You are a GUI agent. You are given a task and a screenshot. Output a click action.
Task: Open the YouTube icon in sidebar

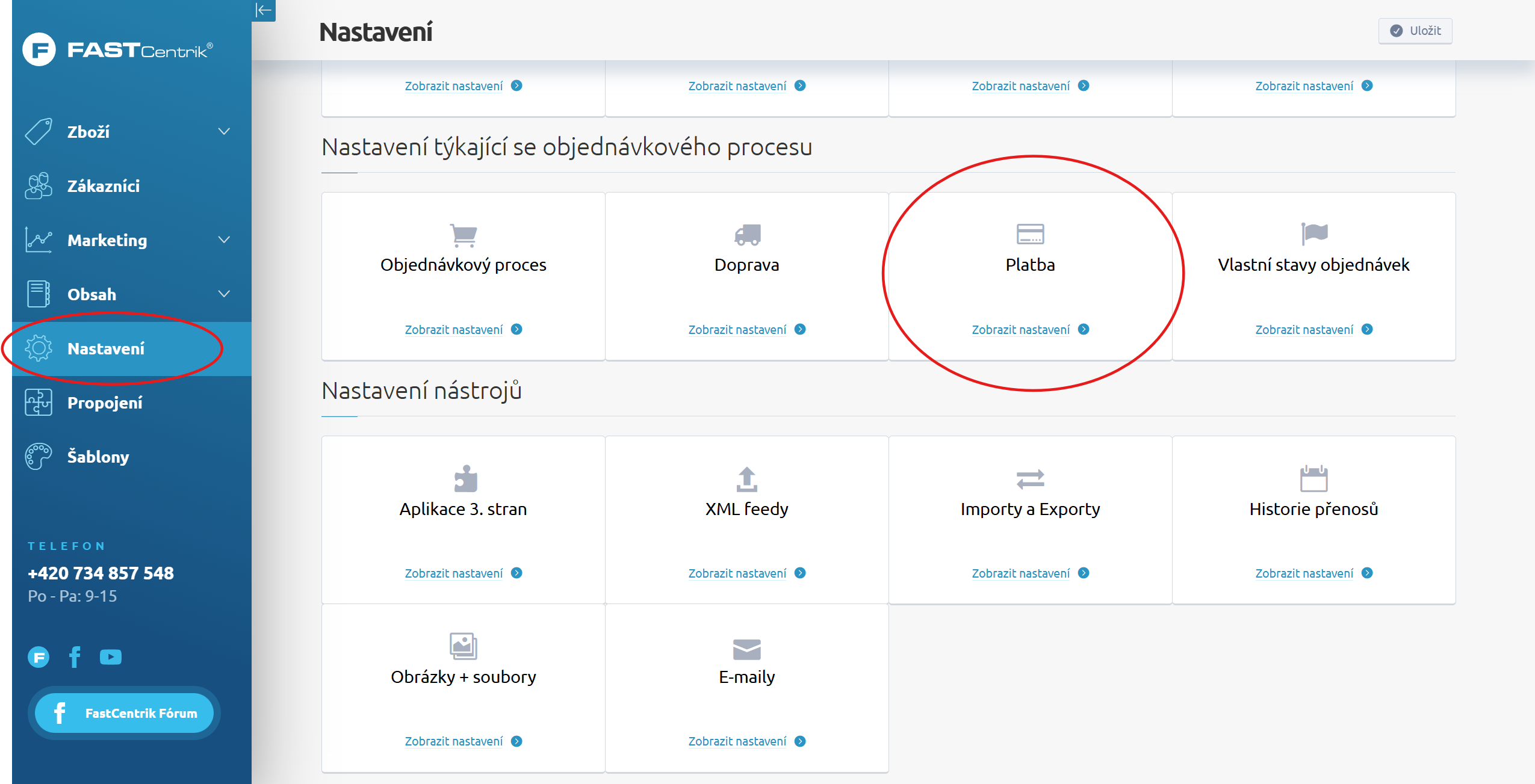click(111, 657)
